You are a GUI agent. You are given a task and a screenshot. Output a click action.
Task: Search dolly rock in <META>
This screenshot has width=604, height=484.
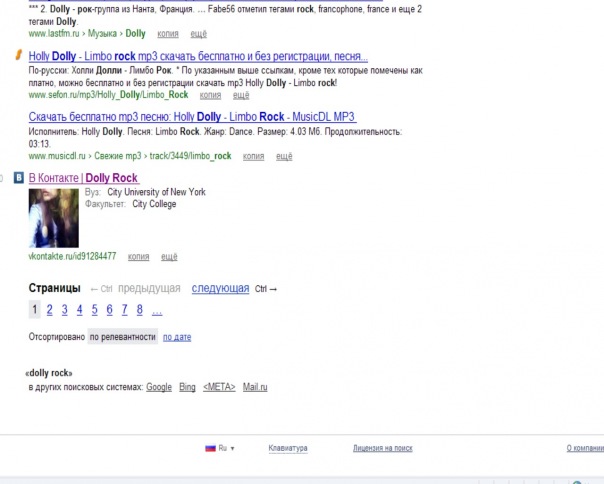pyautogui.click(x=219, y=387)
